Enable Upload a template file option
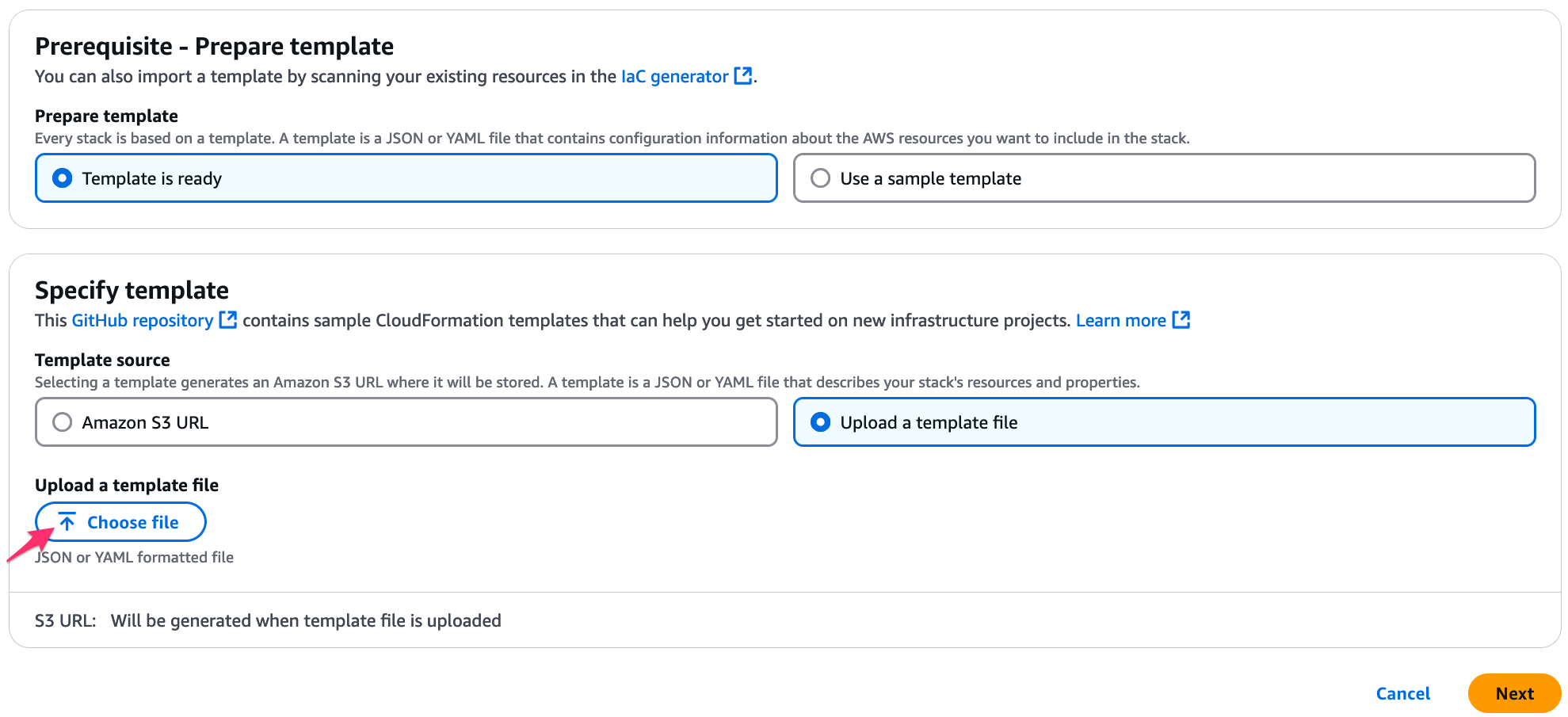The image size is (1568, 717). click(822, 421)
